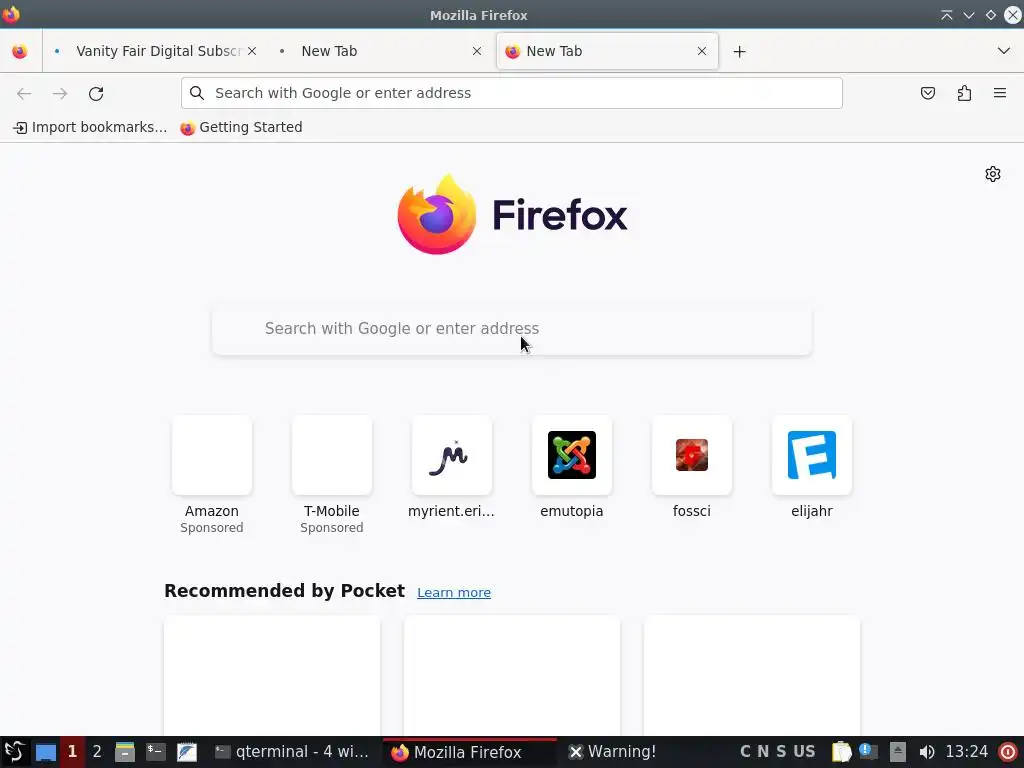Follow the Learn more link next to Pocket
Screen dimensions: 1024x768
454,592
